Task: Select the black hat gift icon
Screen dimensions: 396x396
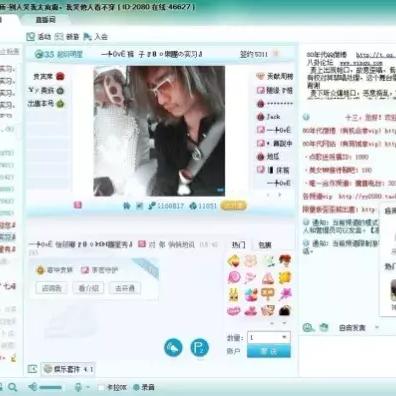Action: [285, 311]
